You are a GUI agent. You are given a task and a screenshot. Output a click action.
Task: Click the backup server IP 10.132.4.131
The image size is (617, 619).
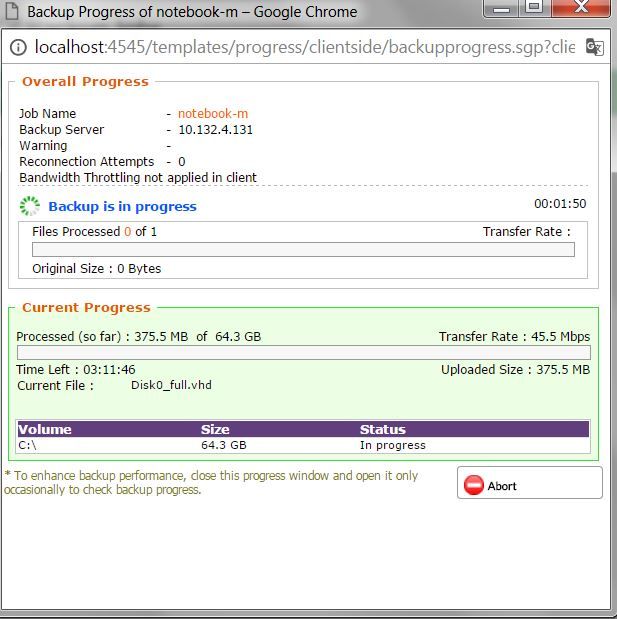click(216, 130)
